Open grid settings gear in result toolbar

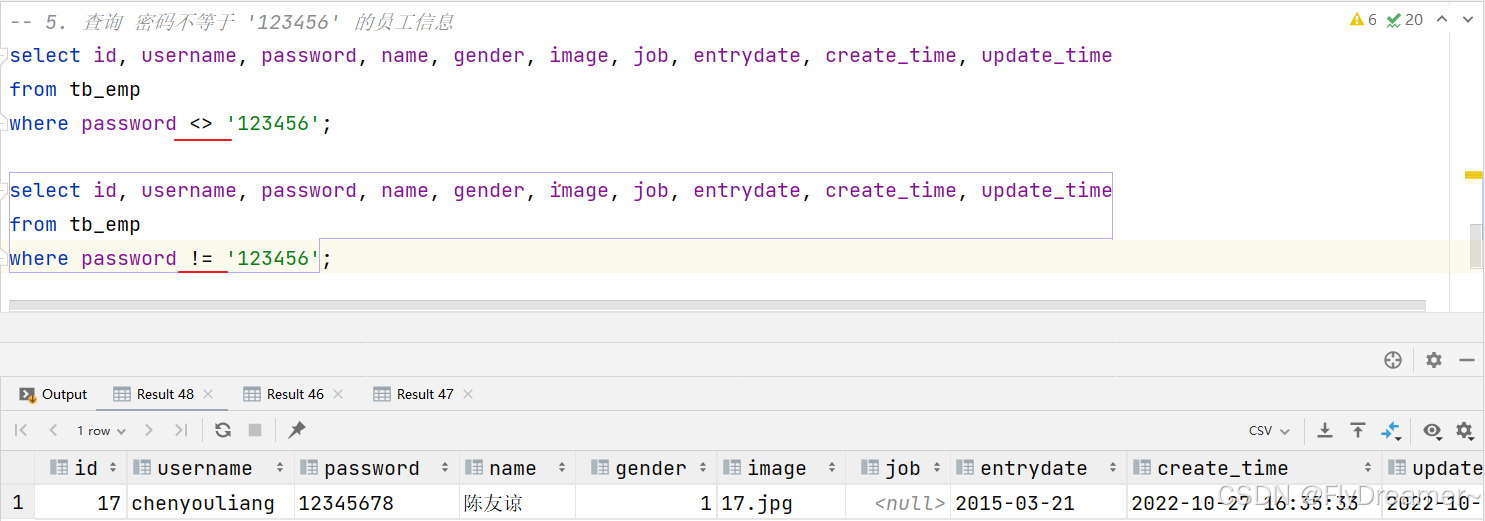point(1465,430)
